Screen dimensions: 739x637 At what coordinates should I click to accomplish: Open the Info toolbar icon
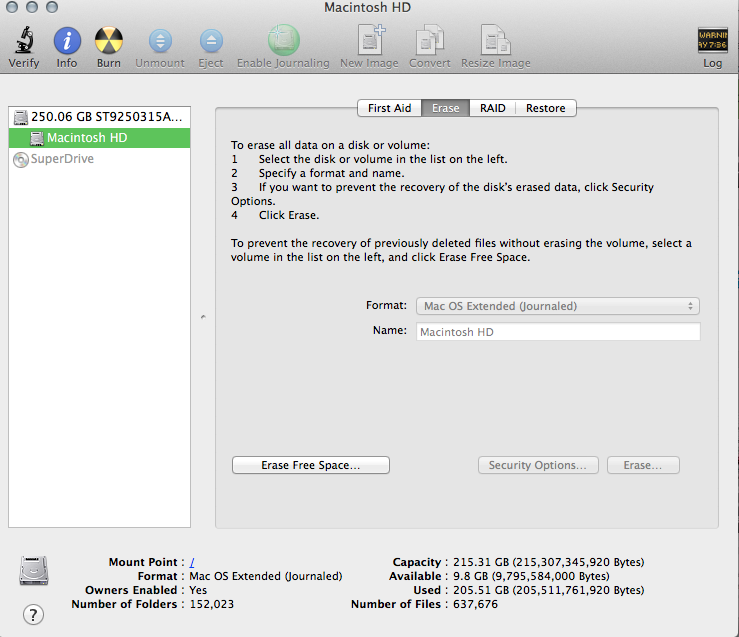point(67,41)
